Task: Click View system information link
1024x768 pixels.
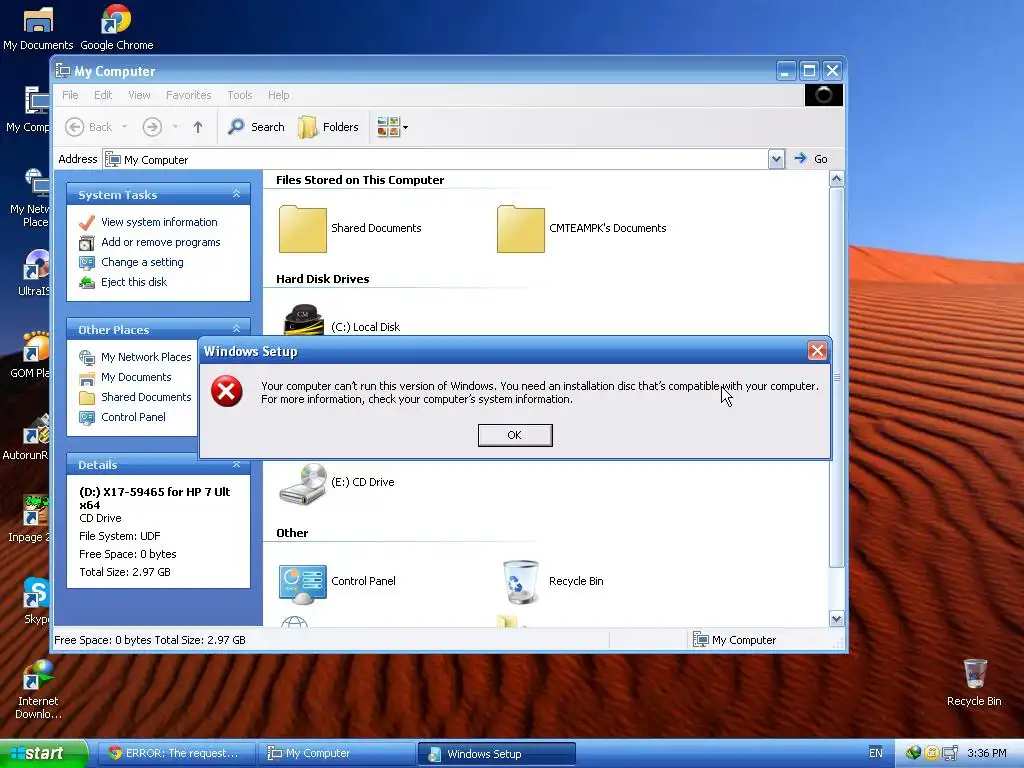Action: (x=159, y=222)
